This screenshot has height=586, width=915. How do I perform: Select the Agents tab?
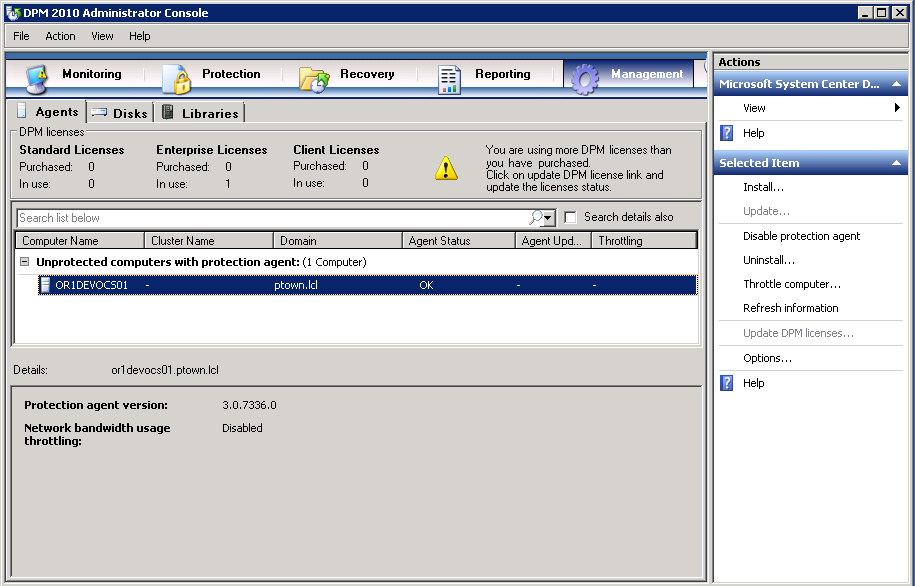pos(47,111)
